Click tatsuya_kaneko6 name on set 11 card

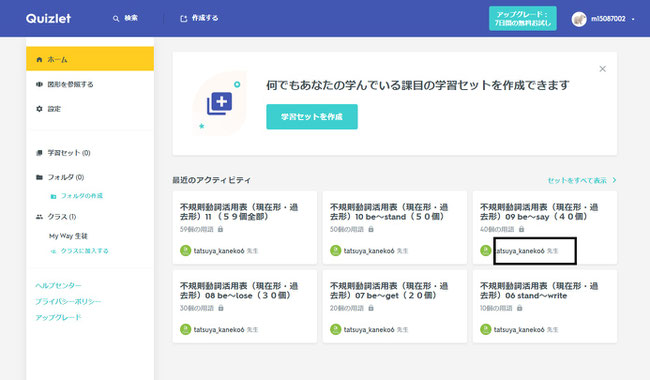click(219, 251)
